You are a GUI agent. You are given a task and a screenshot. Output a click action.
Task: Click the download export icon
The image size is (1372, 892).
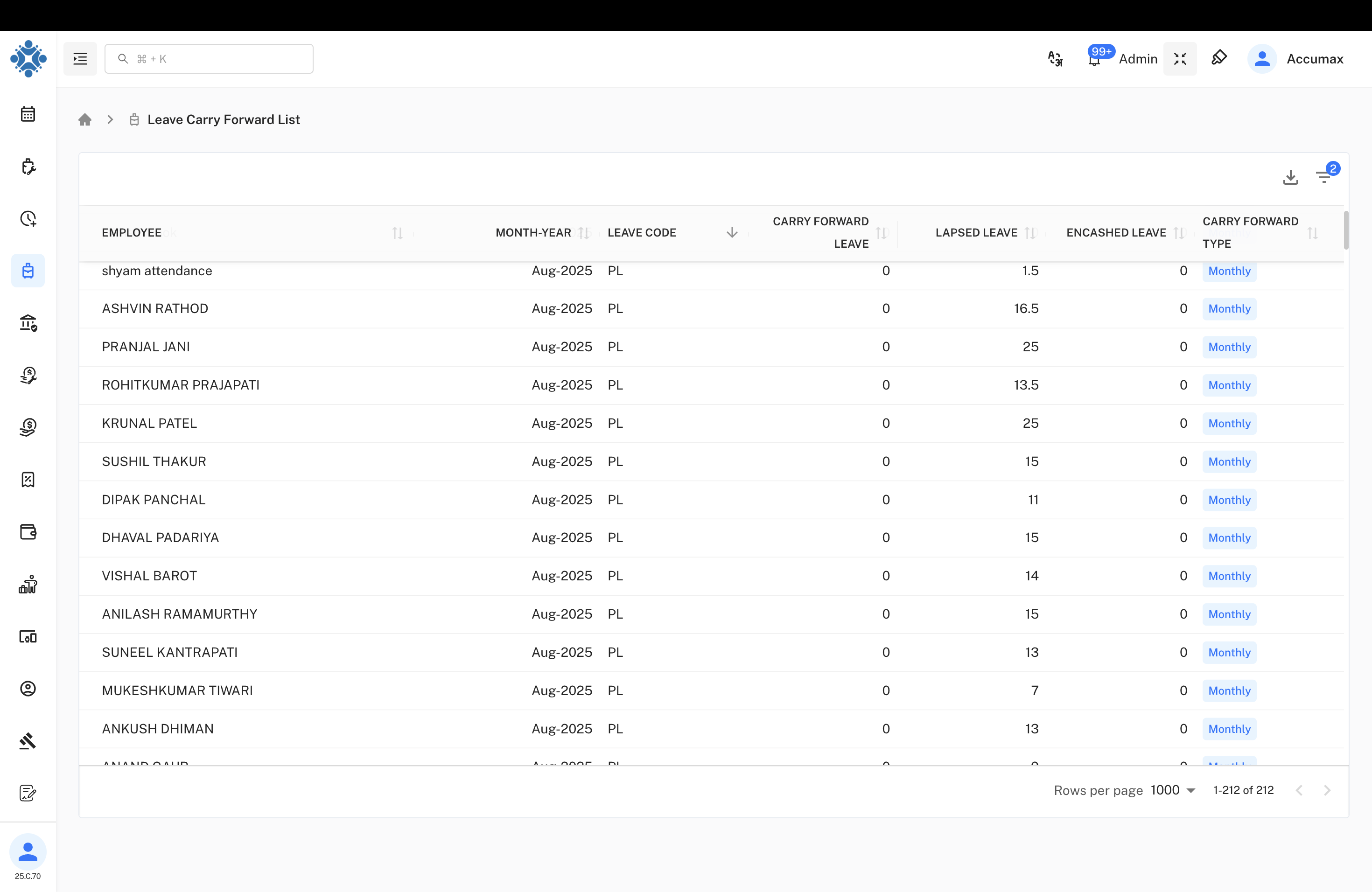[x=1290, y=177]
